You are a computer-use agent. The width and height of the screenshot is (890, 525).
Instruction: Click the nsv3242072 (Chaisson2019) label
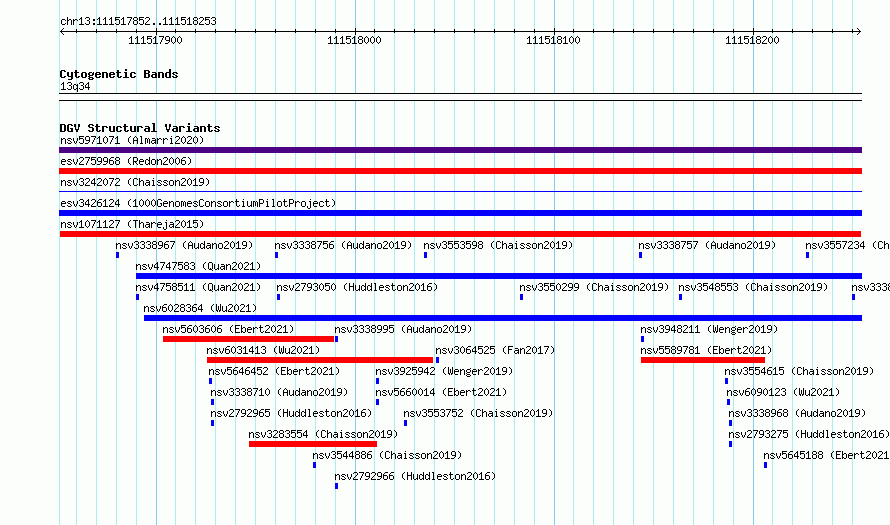[135, 182]
